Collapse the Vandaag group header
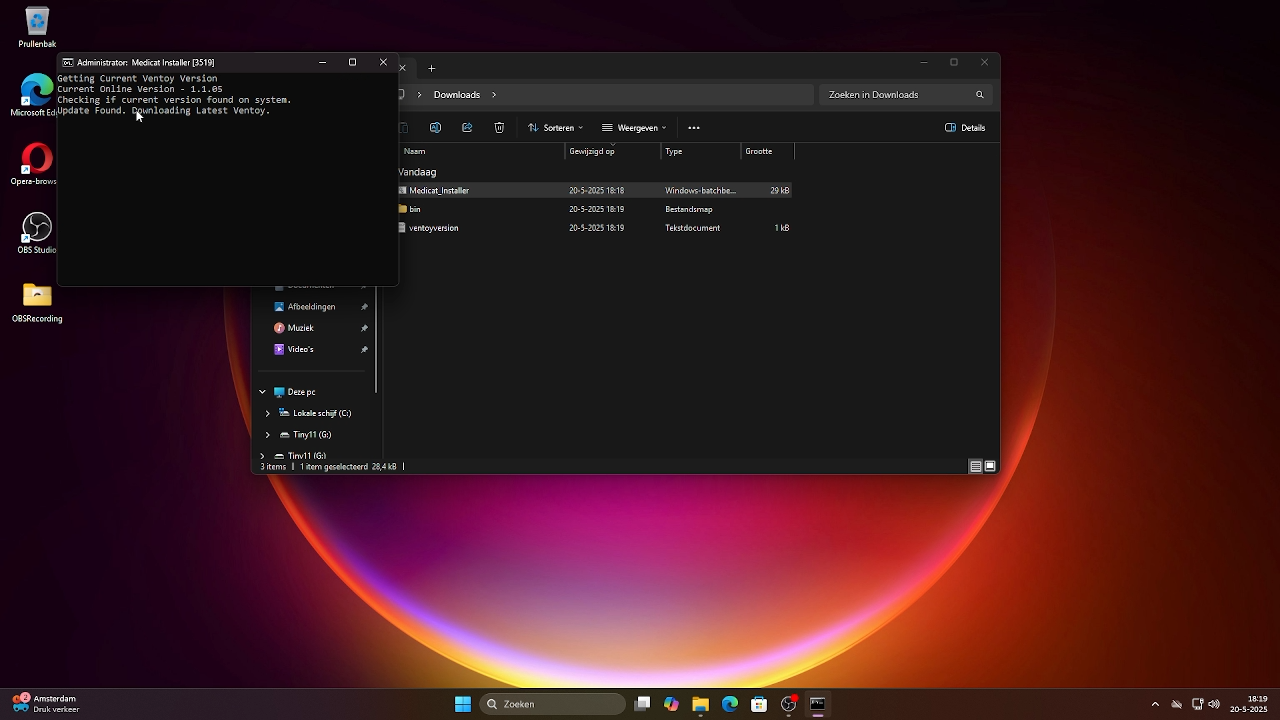The image size is (1280, 720). pos(418,172)
